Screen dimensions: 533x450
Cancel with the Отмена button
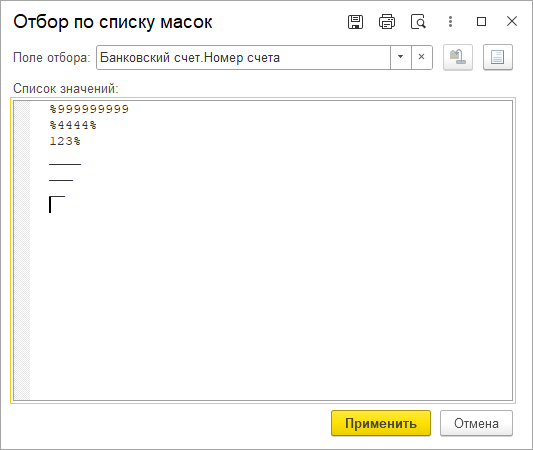pos(476,423)
